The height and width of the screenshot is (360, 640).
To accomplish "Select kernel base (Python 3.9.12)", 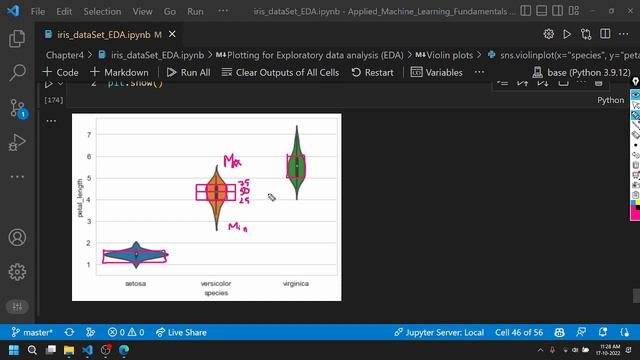I will pos(582,72).
